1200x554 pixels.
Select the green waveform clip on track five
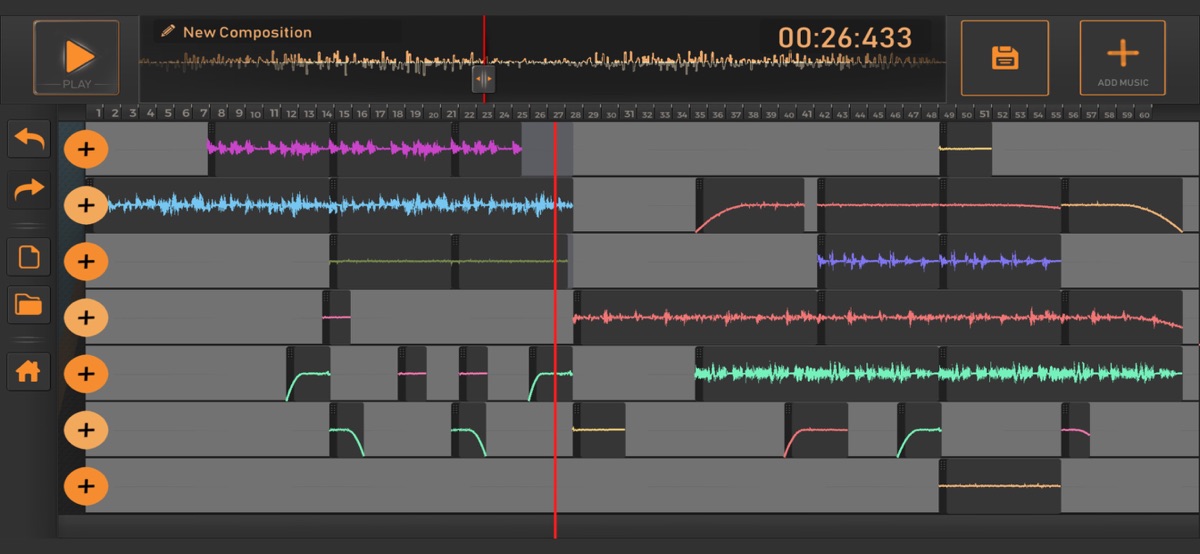click(940, 373)
